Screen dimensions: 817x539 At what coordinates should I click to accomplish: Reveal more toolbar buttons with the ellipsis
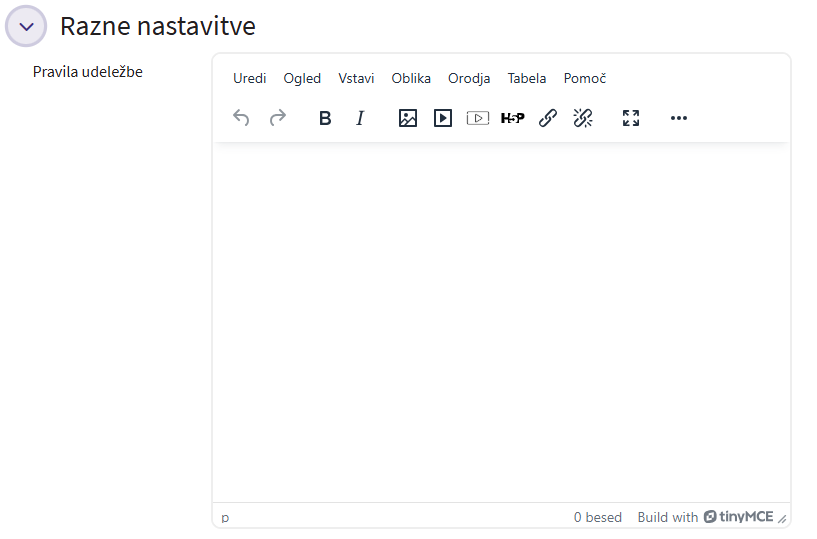click(x=679, y=118)
